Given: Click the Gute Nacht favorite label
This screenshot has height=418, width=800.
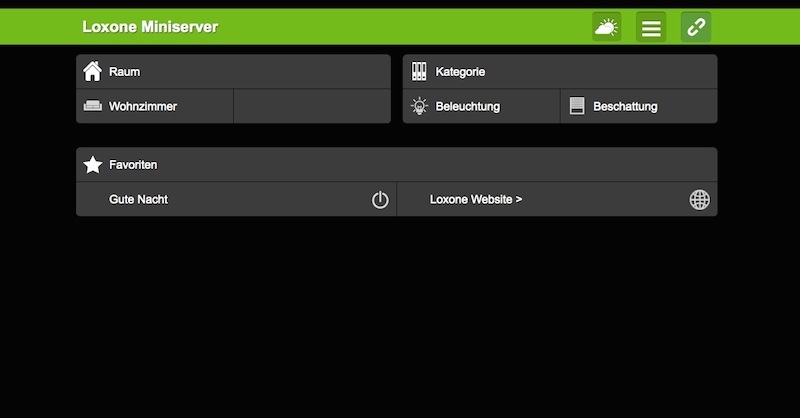Looking at the screenshot, I should [x=139, y=200].
